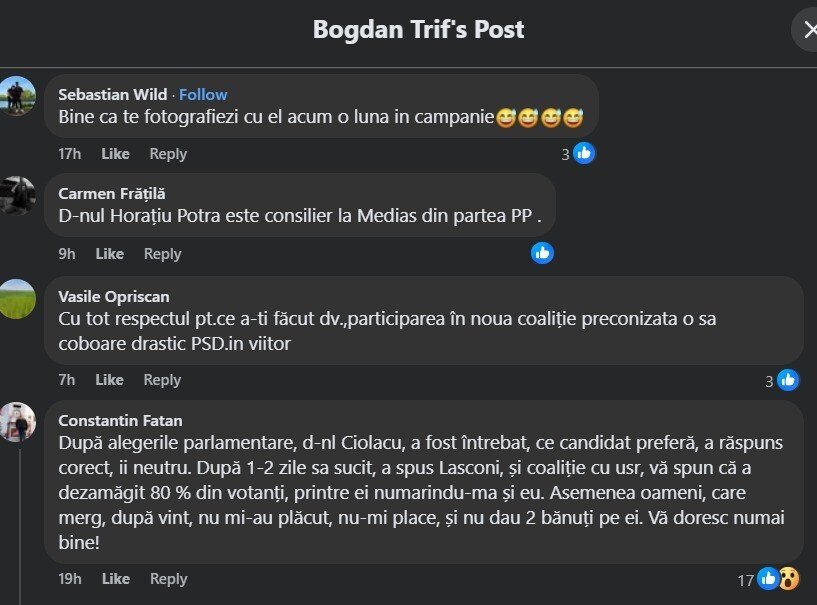Open Sebastian Wild's profile picture

pos(18,95)
